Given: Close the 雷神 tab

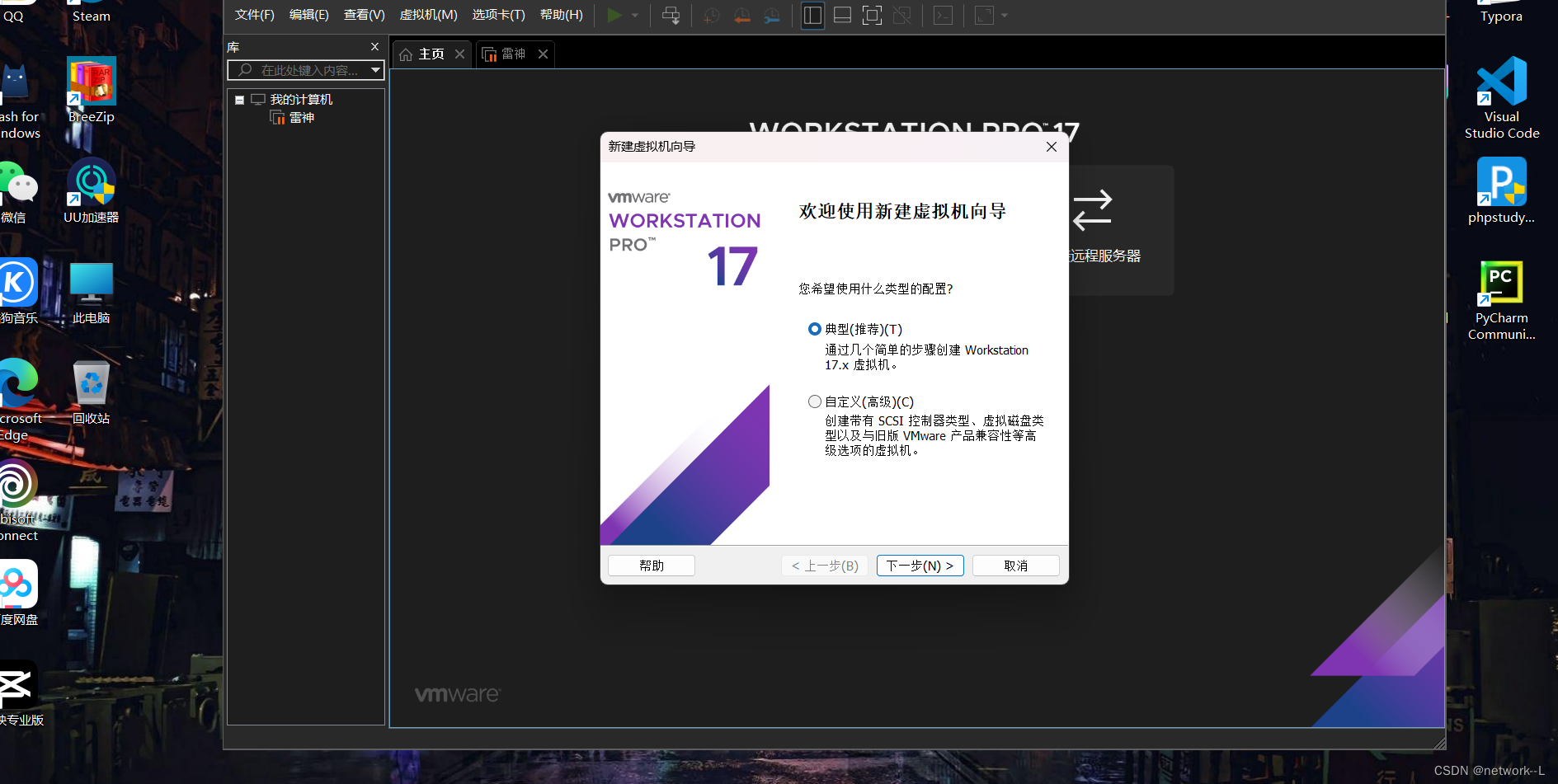Looking at the screenshot, I should tap(543, 54).
